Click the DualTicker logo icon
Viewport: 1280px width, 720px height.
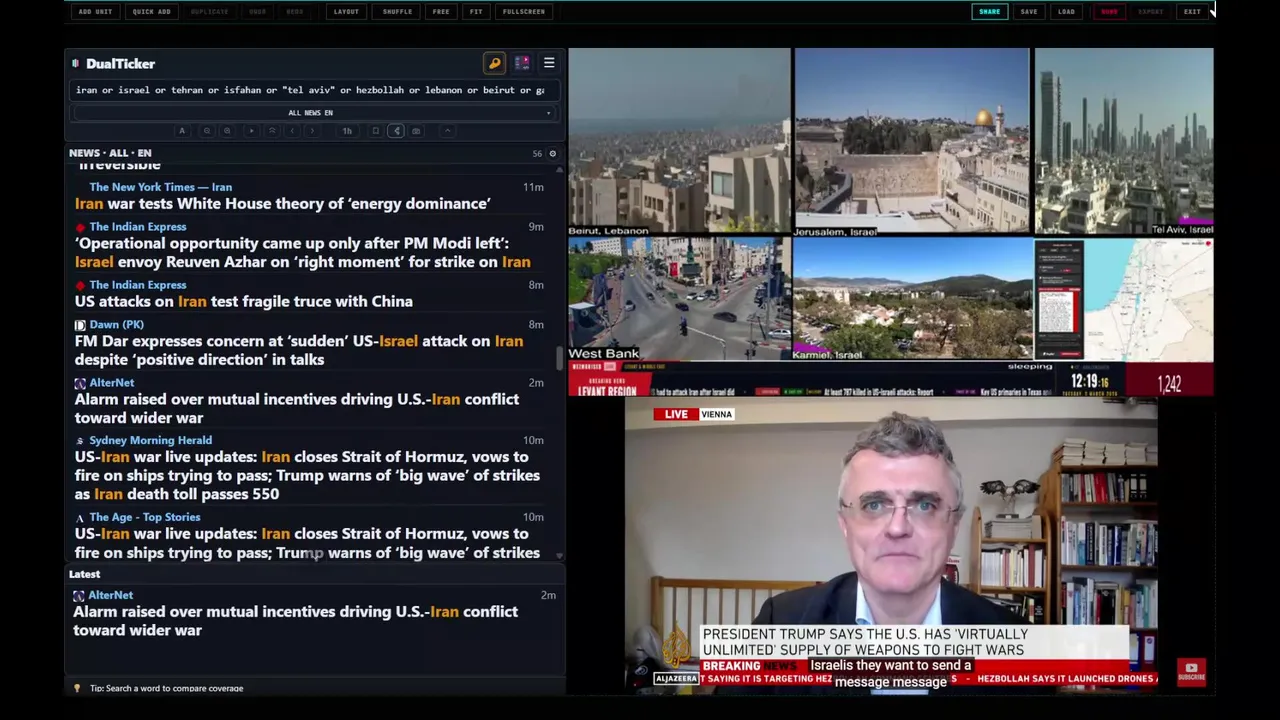[75, 63]
